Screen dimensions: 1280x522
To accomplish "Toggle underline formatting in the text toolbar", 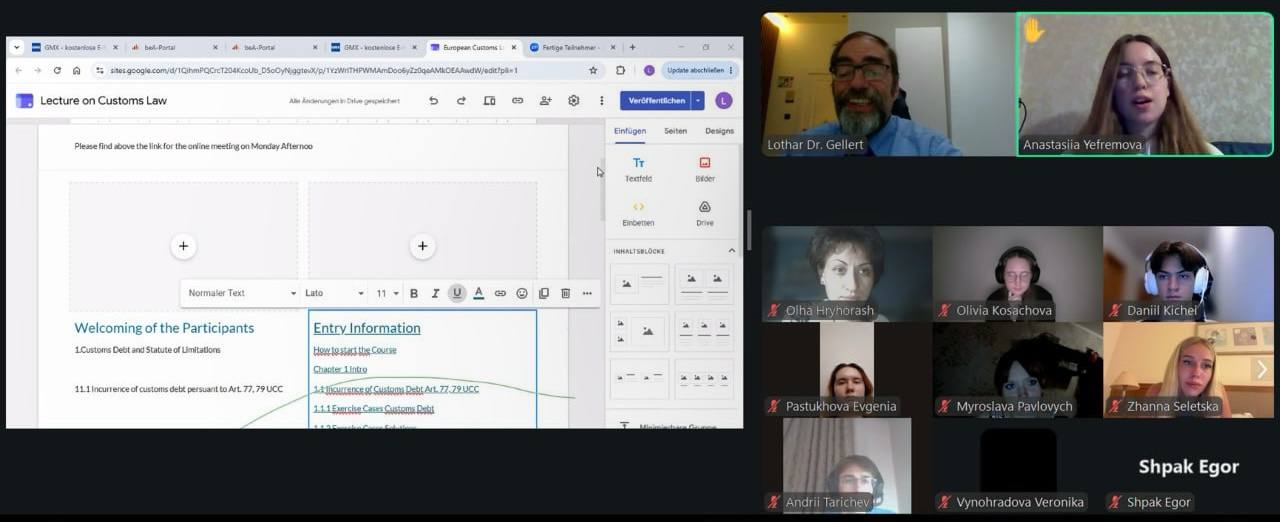I will coord(457,293).
